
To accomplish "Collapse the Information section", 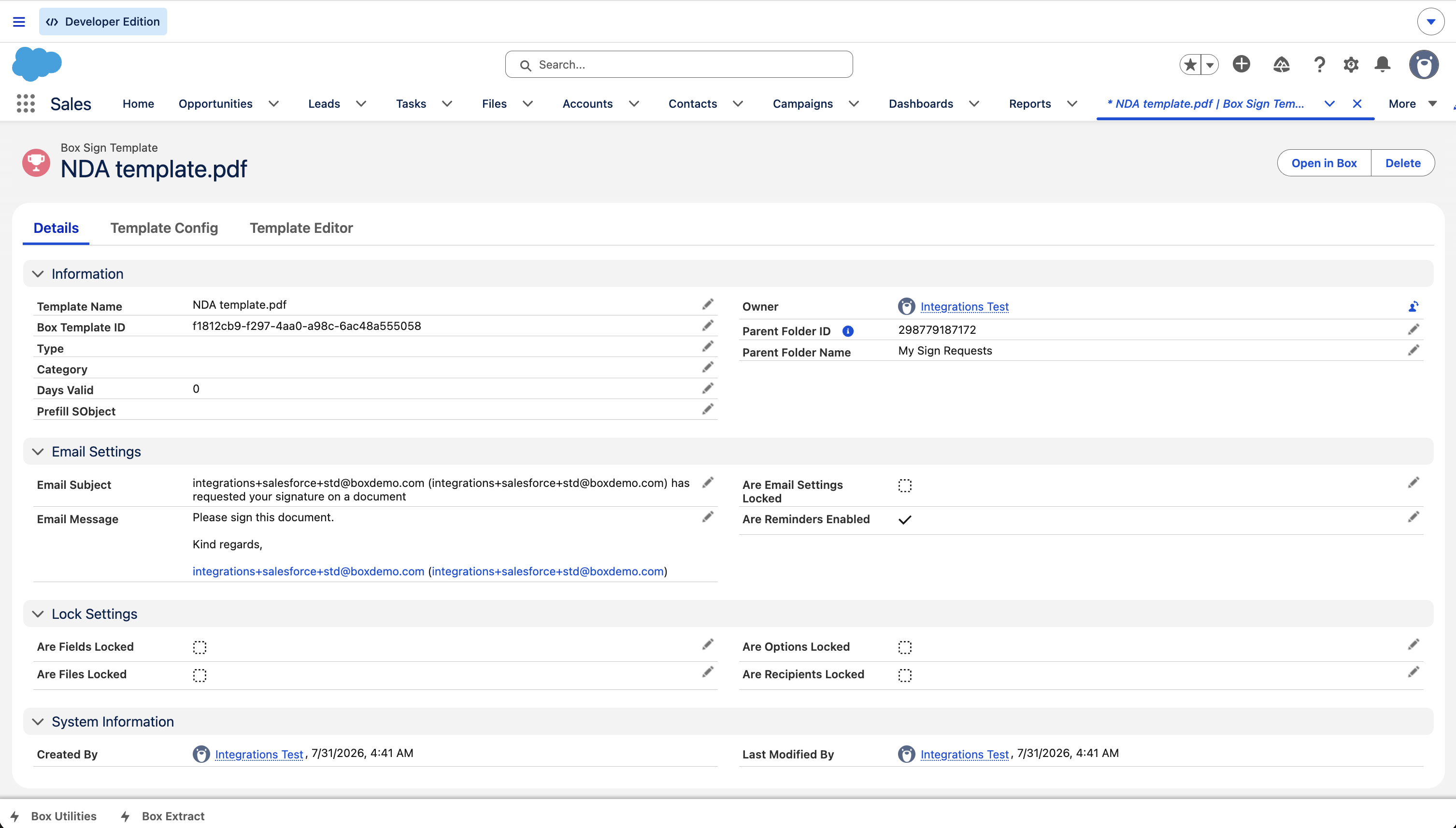I will 38,274.
